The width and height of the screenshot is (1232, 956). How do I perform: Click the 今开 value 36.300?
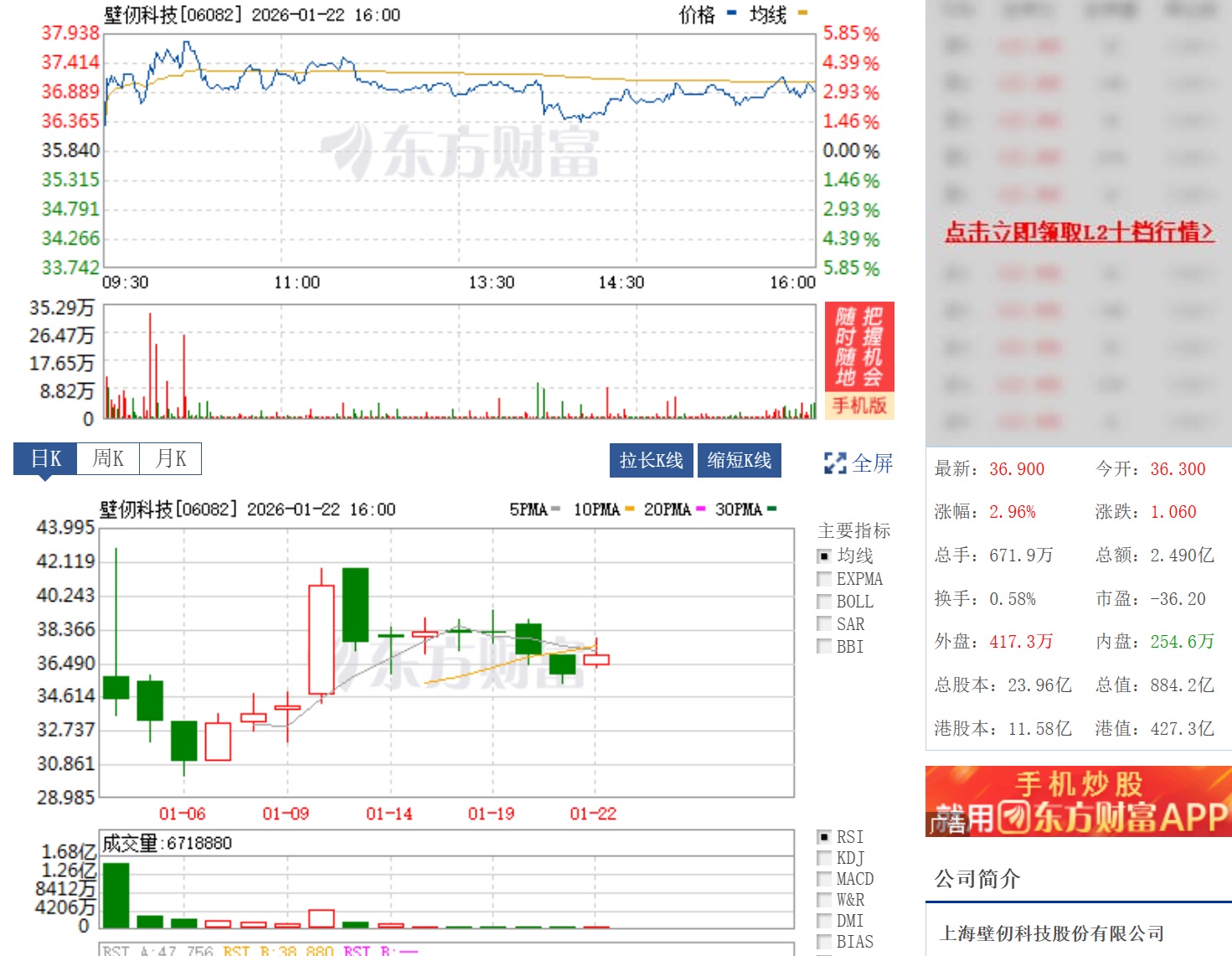click(1178, 469)
